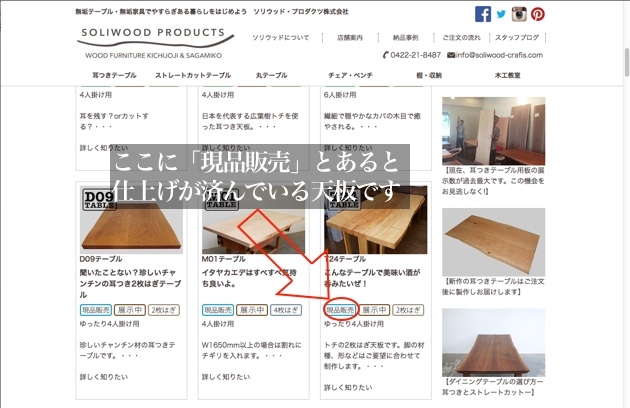
Task: Click the page's vertical scrollbar thumb
Action: click(x=627, y=62)
